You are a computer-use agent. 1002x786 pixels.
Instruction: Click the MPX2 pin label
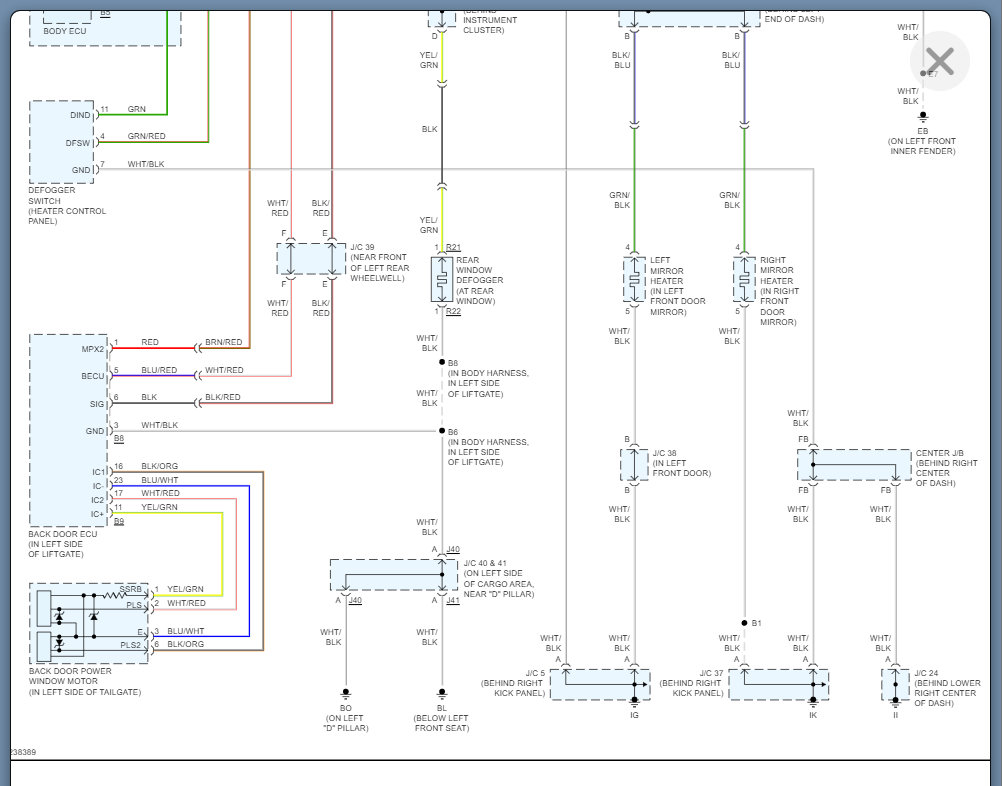tap(93, 349)
